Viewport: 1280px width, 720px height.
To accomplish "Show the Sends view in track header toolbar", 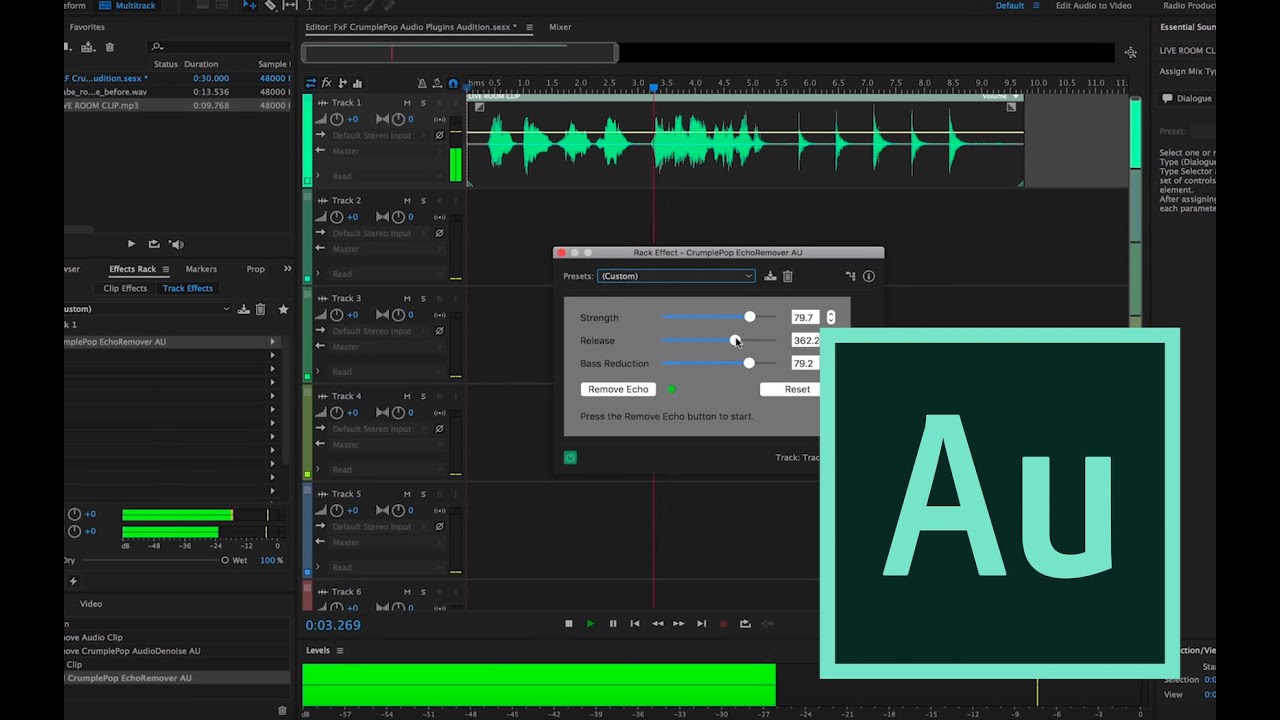I will click(343, 83).
